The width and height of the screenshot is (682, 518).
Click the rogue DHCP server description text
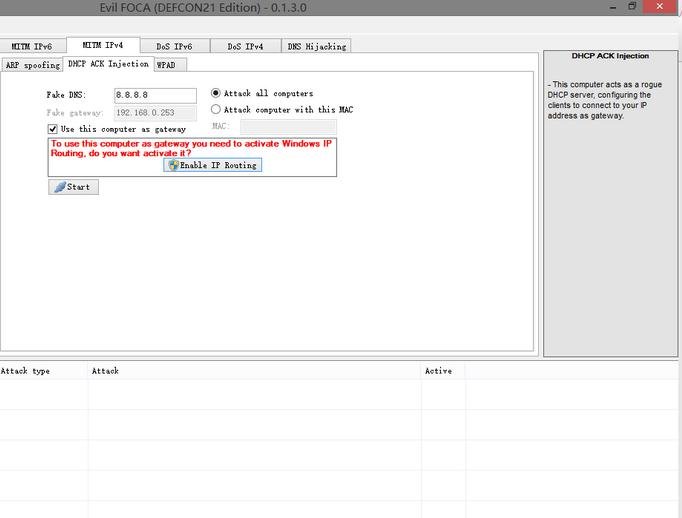(x=605, y=100)
